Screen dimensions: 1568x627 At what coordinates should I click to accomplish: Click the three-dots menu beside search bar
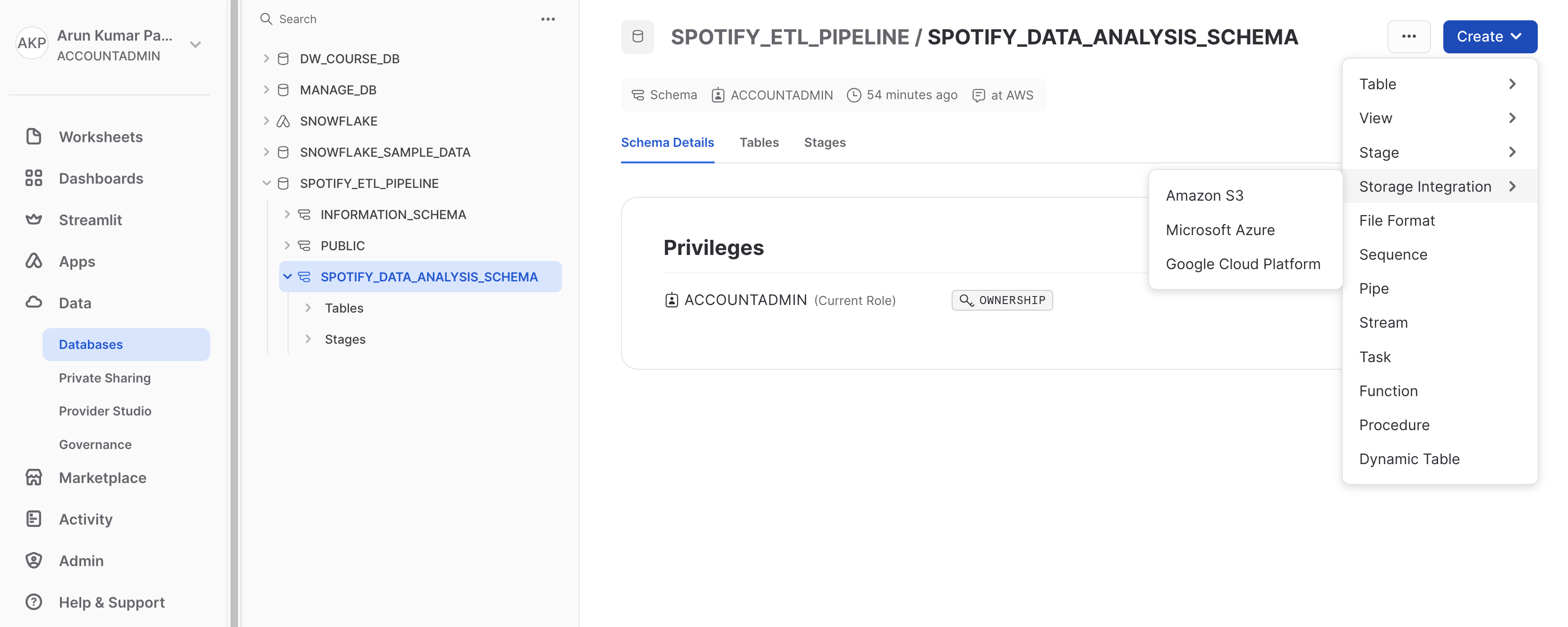[548, 18]
